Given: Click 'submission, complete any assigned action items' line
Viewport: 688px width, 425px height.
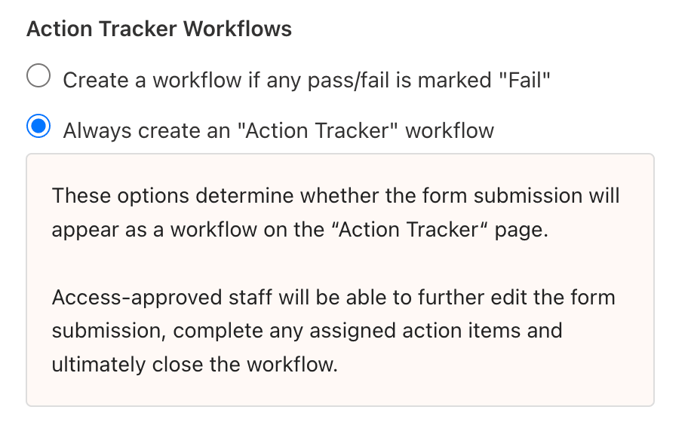Looking at the screenshot, I should tap(306, 330).
